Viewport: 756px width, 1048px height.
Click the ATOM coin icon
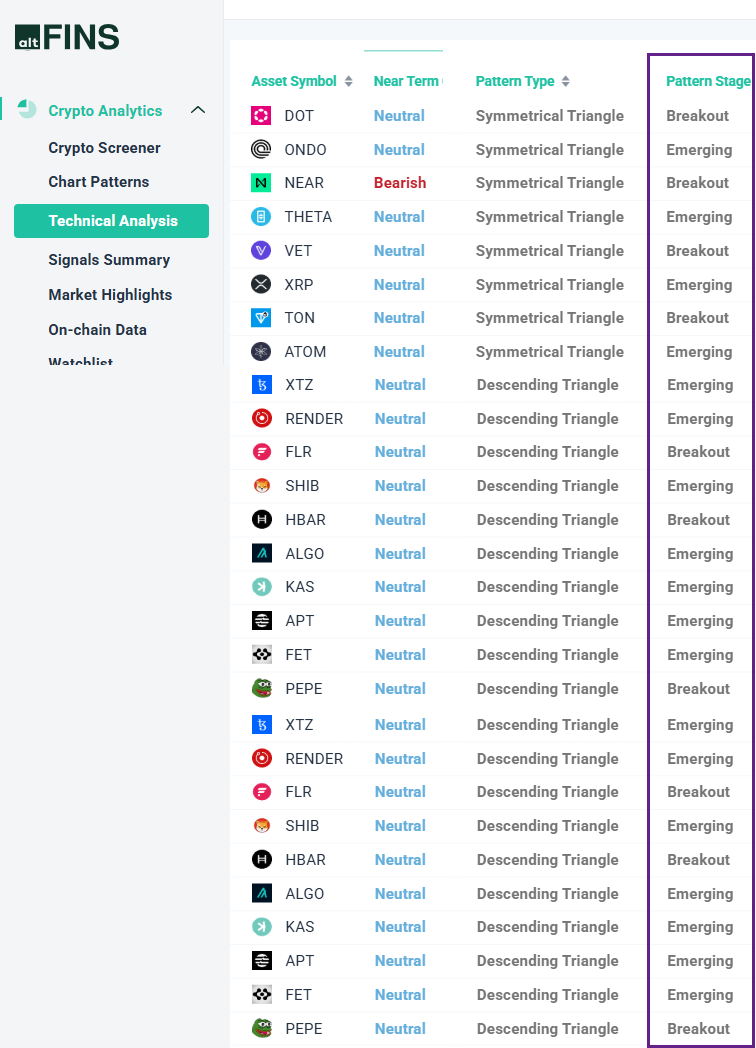pos(261,352)
